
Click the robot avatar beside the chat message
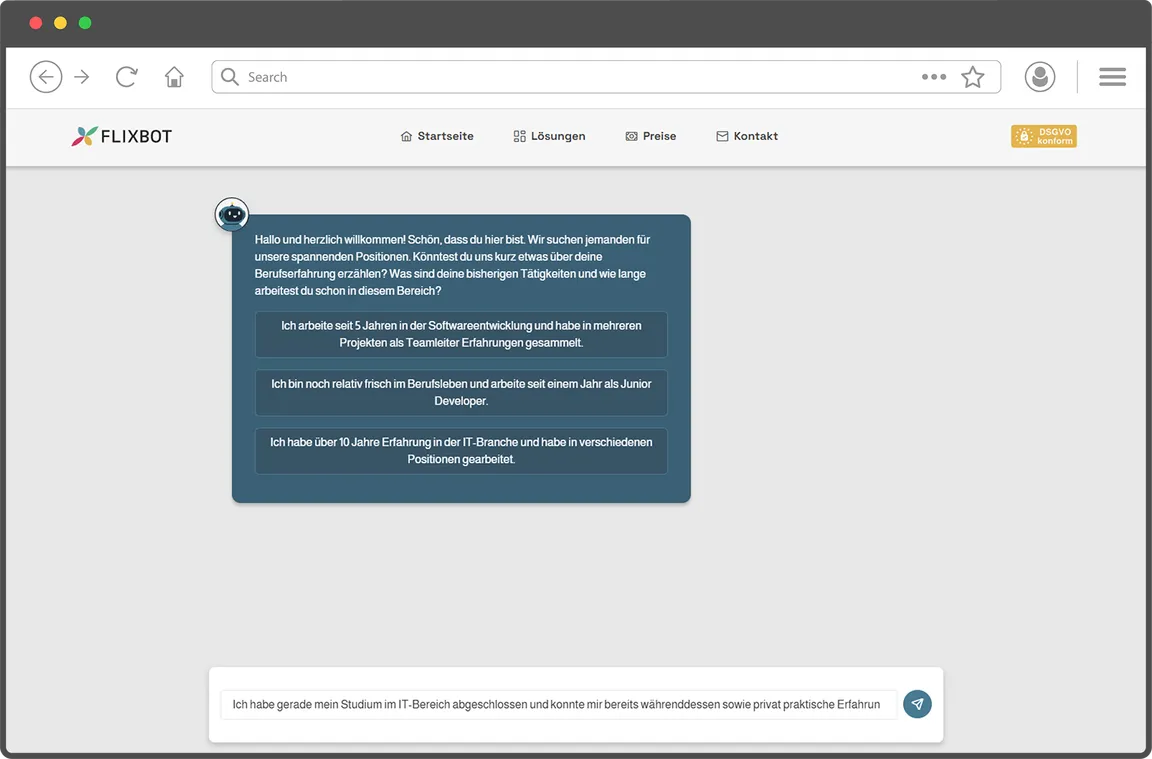tap(231, 213)
